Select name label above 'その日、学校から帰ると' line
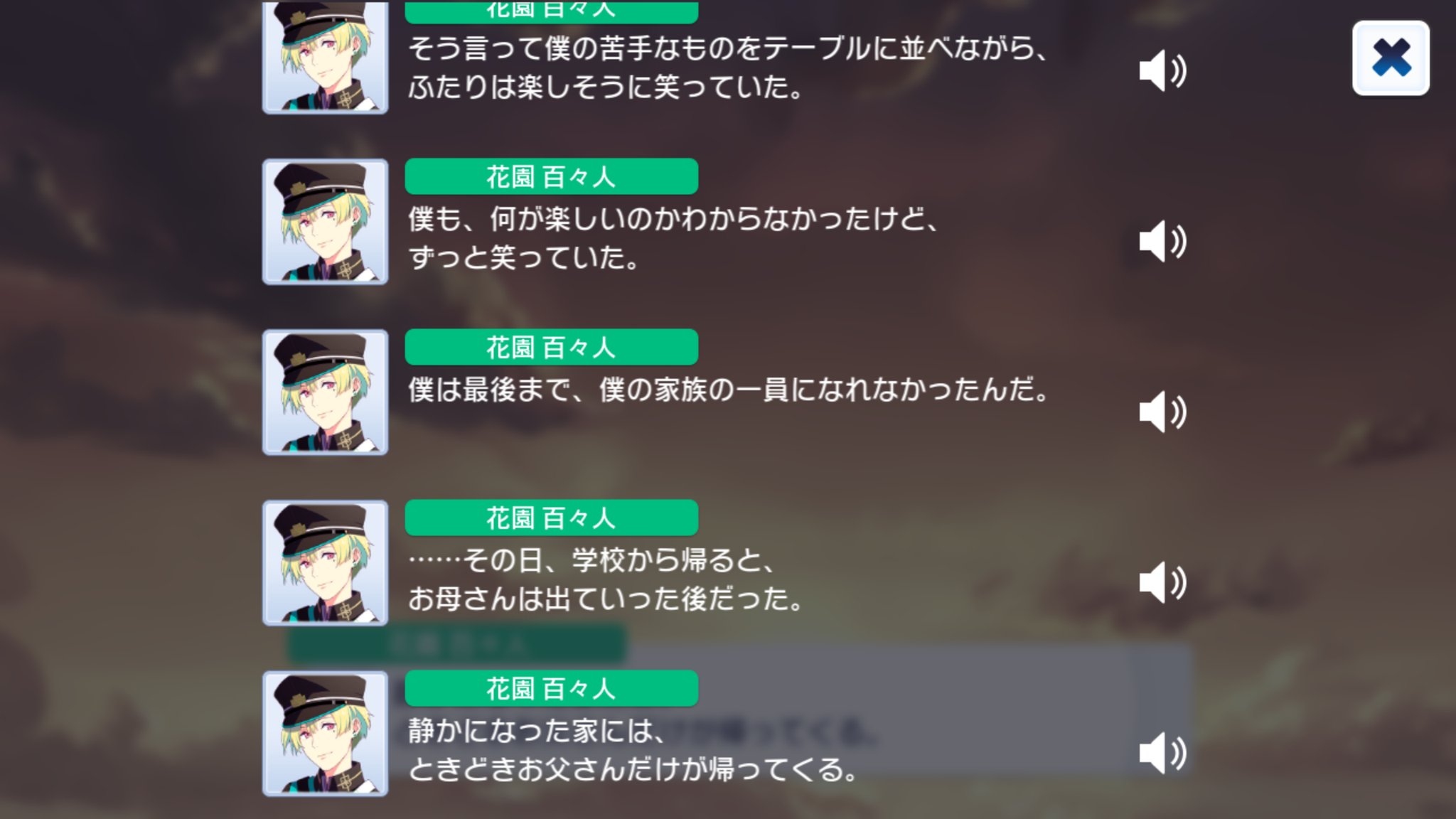 pyautogui.click(x=551, y=518)
